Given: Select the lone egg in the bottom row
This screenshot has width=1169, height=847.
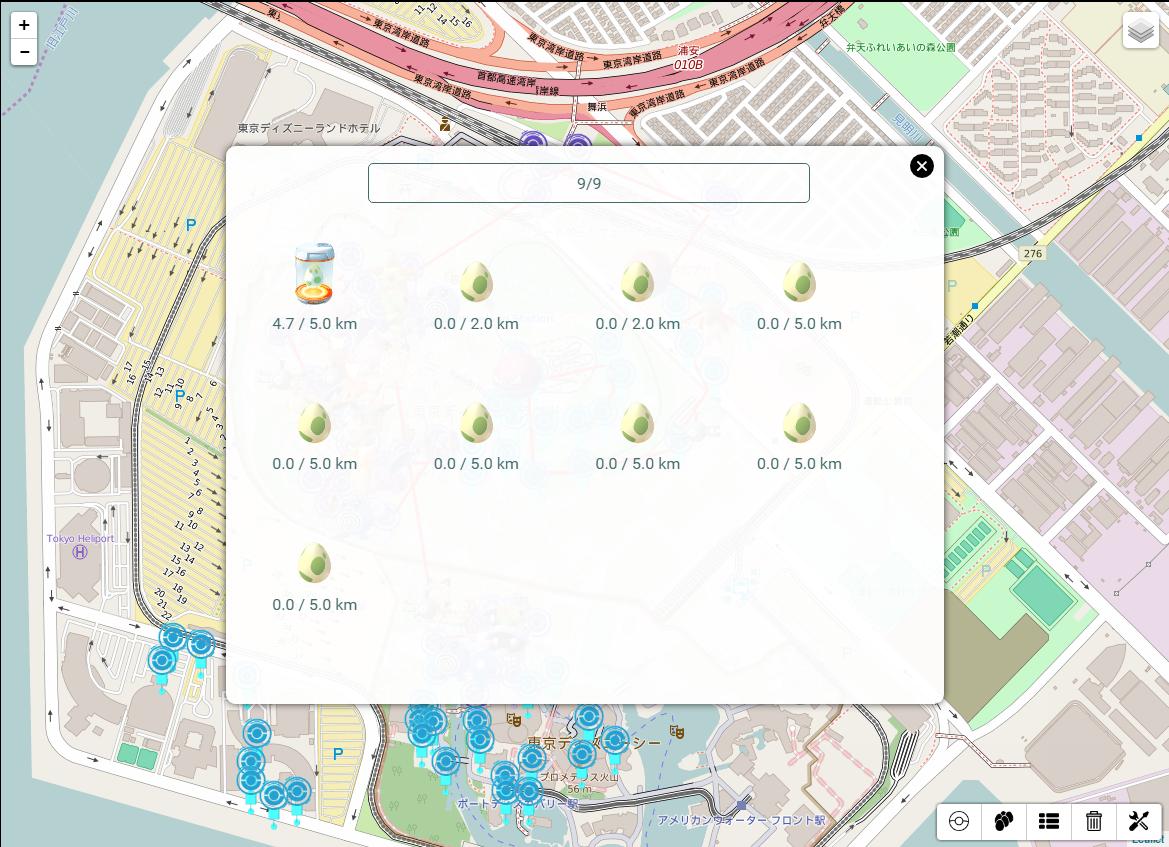Looking at the screenshot, I should 315,563.
